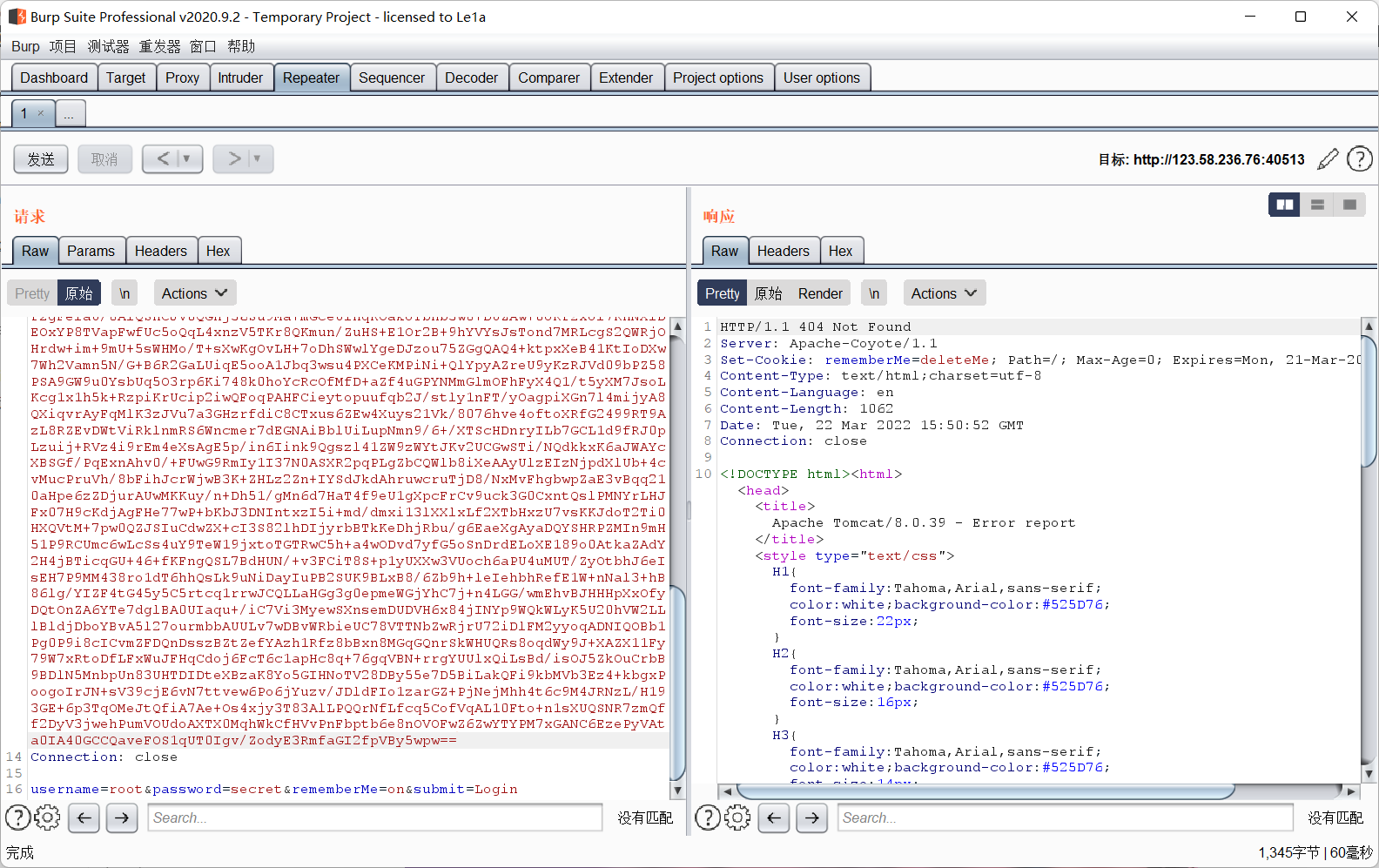This screenshot has width=1379, height=868.
Task: Go to previous match in request search
Action: (x=84, y=818)
